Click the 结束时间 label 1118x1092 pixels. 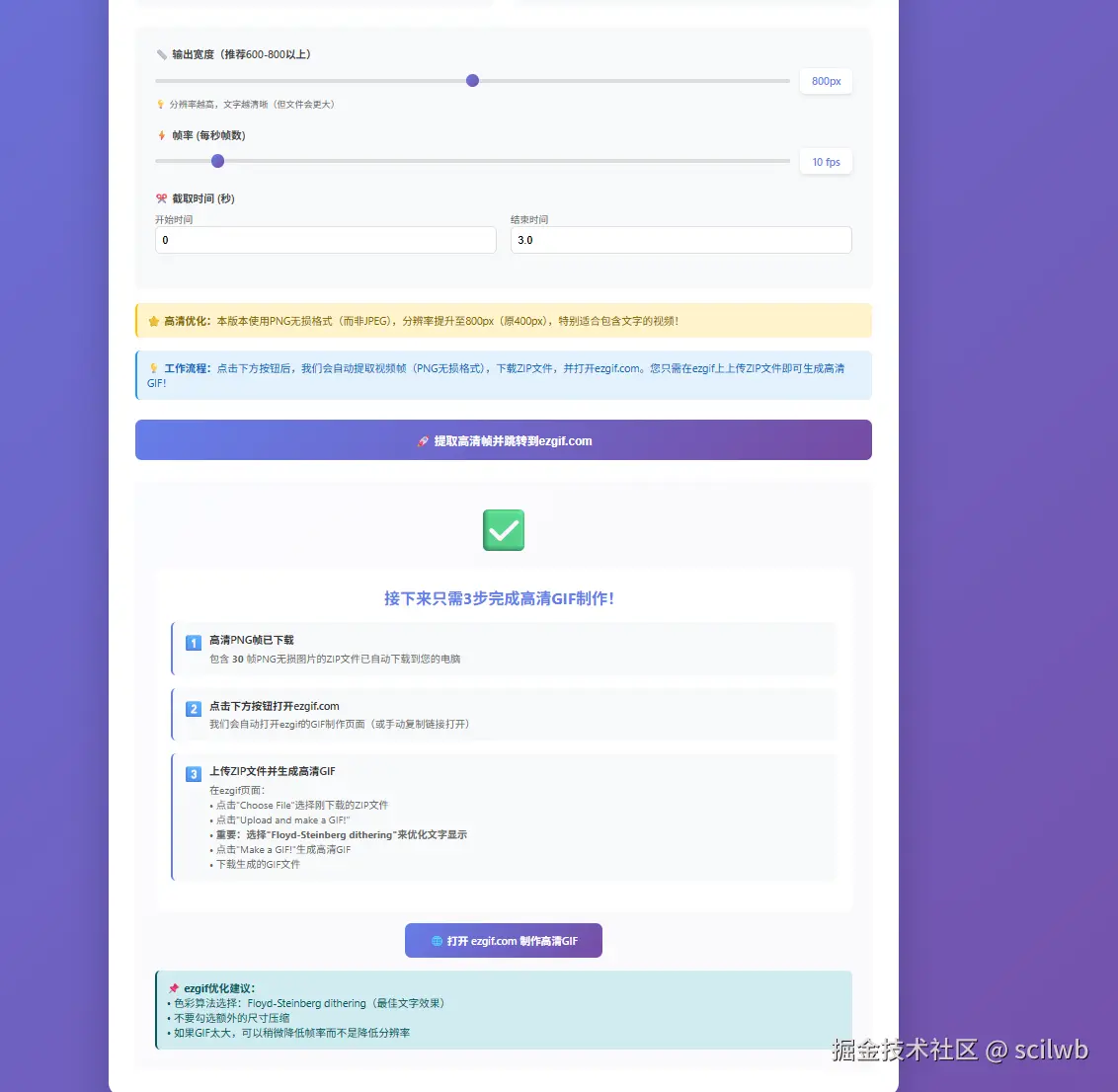pyautogui.click(x=529, y=219)
